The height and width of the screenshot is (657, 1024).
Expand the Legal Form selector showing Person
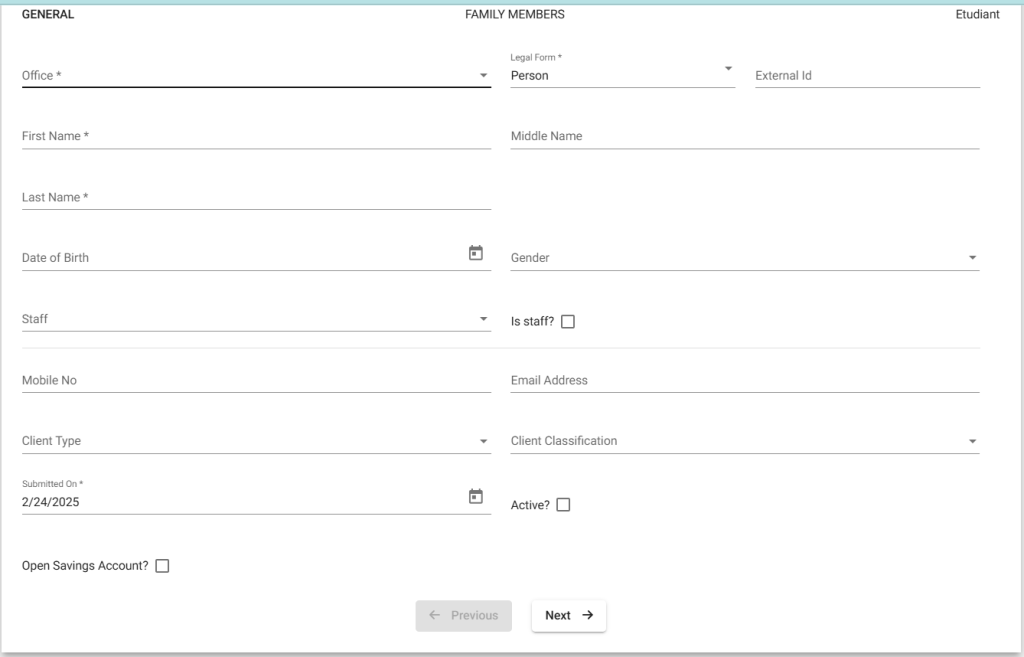click(x=727, y=70)
